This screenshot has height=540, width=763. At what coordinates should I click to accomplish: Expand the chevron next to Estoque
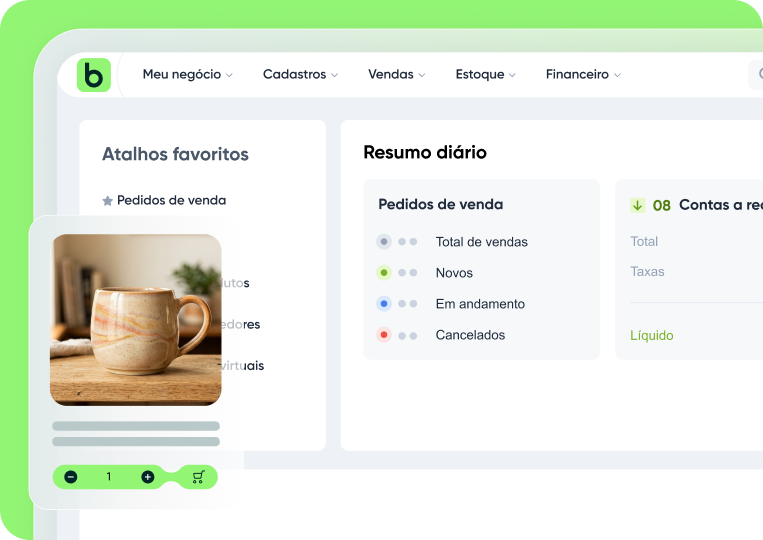[x=512, y=75]
